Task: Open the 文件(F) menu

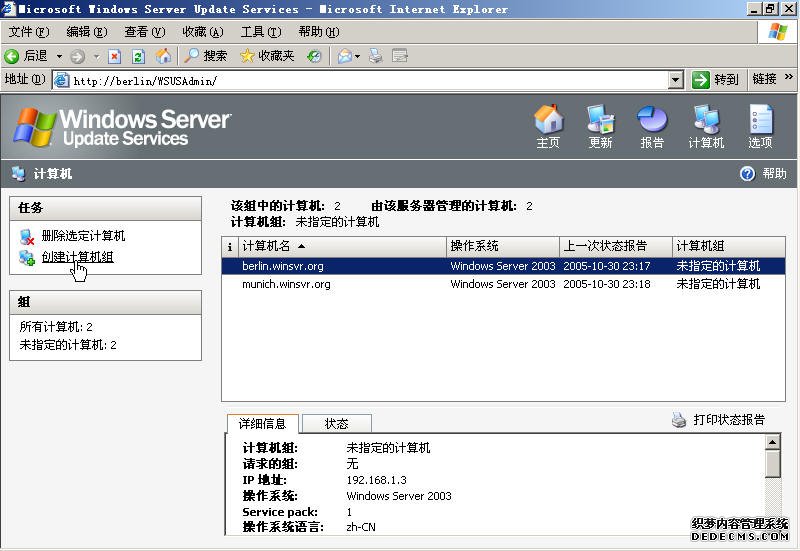Action: tap(29, 32)
